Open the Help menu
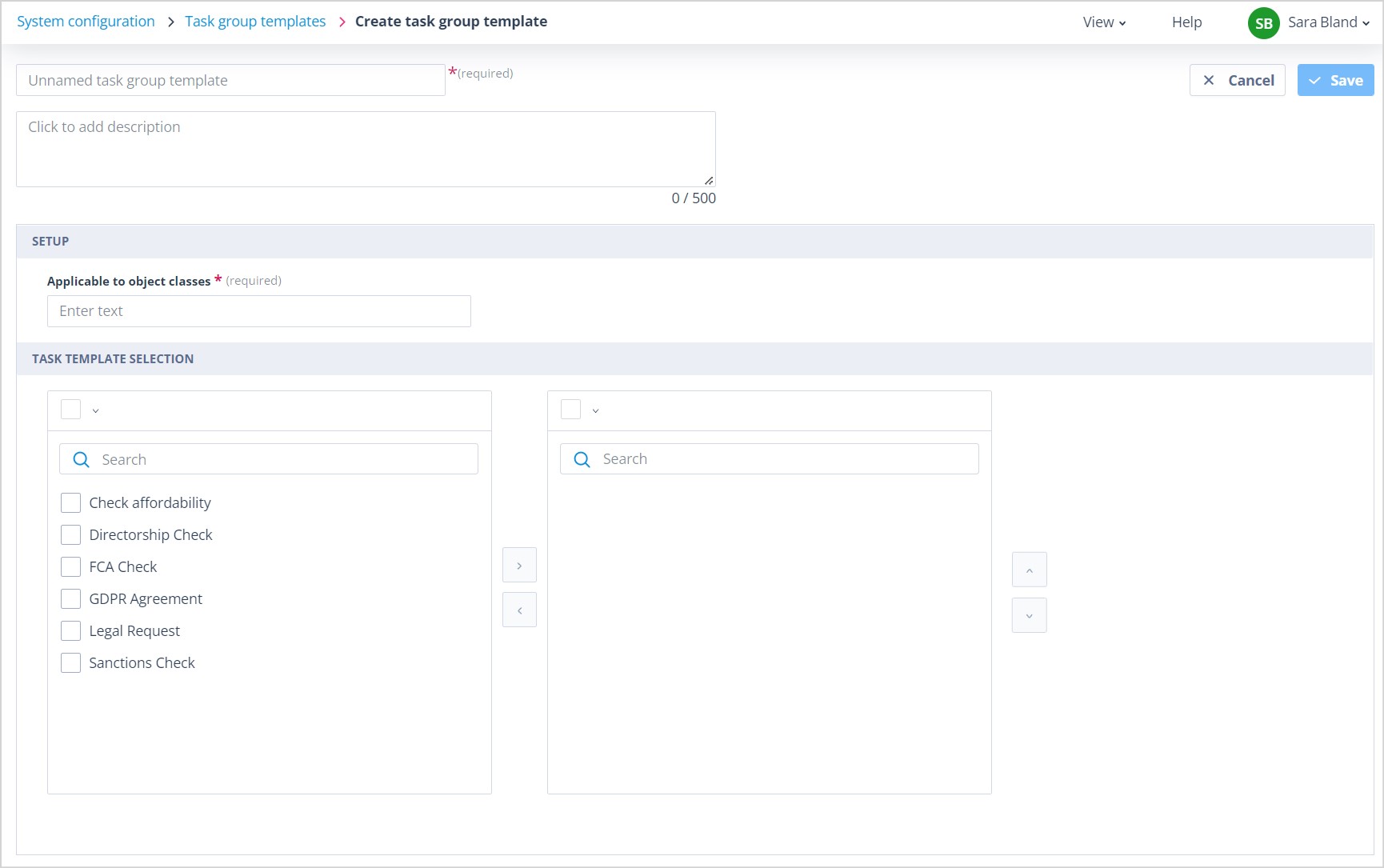Image resolution: width=1384 pixels, height=868 pixels. point(1186,22)
